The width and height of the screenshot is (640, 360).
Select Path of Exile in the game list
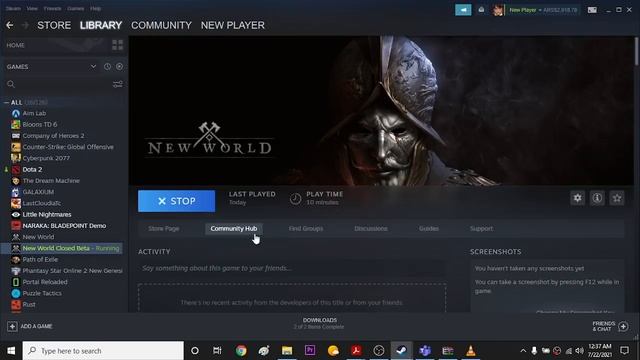(x=40, y=260)
